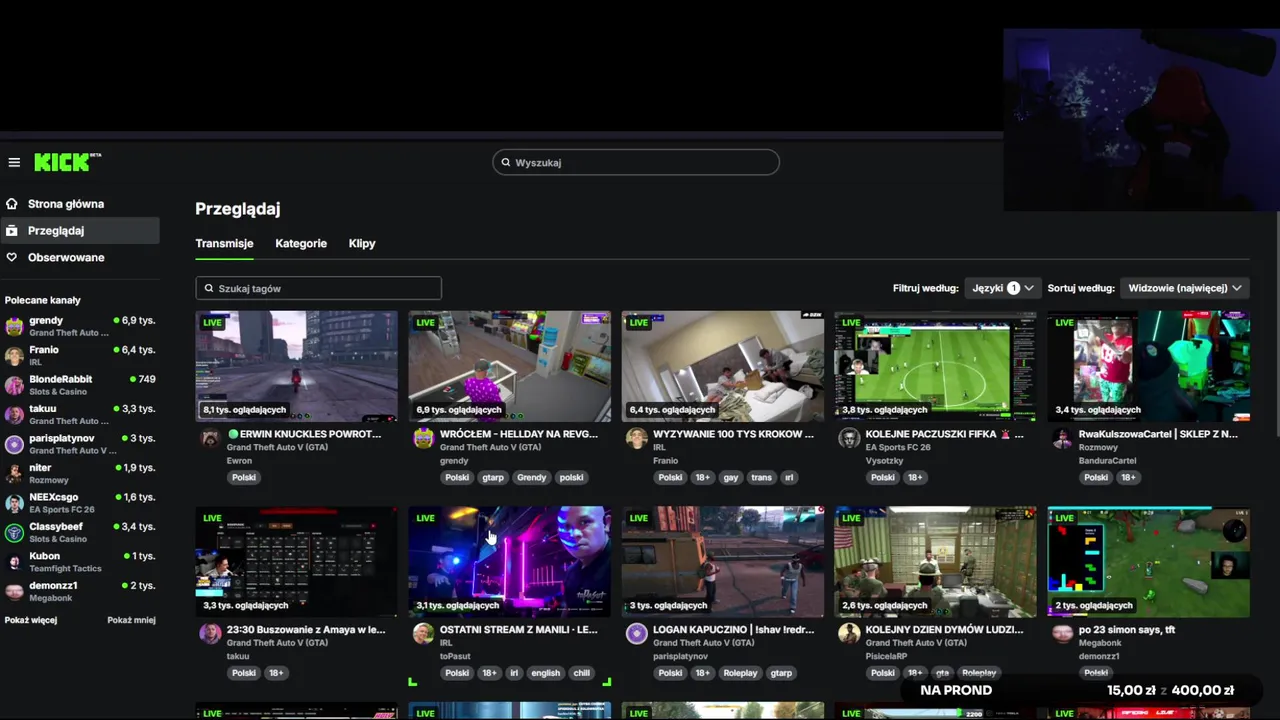Click Ewron streamer avatar under first stream

click(210, 438)
